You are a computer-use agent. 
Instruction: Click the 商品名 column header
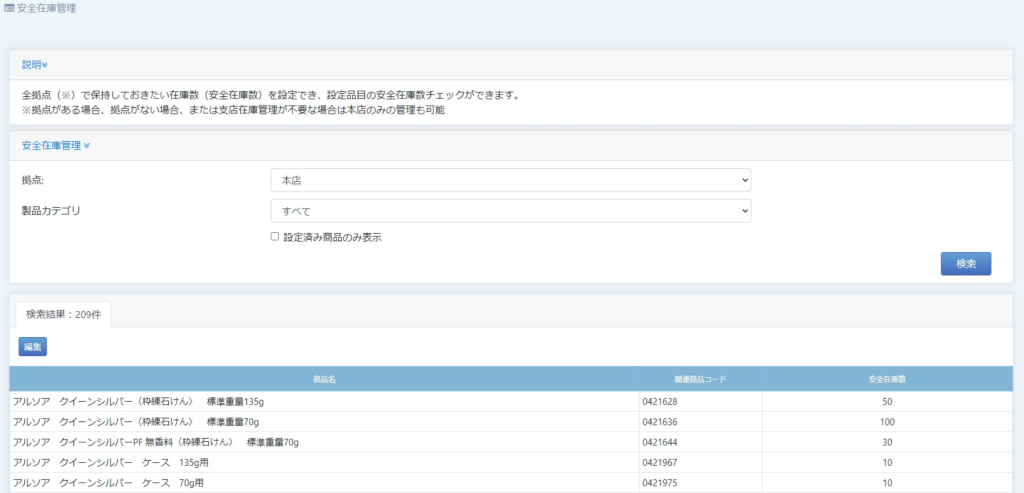click(x=323, y=380)
